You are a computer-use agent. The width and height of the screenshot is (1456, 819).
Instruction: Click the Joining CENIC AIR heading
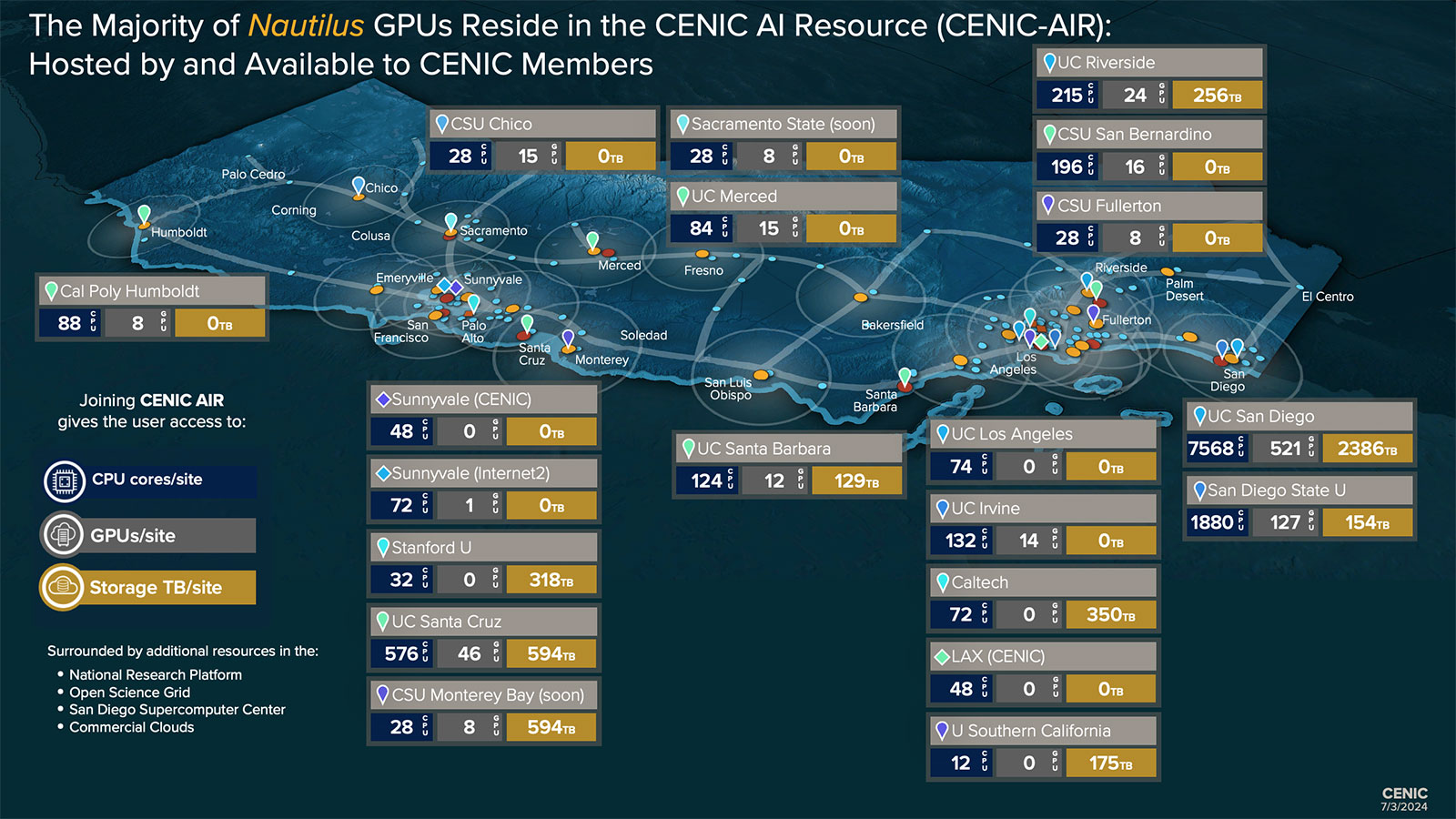tap(151, 400)
